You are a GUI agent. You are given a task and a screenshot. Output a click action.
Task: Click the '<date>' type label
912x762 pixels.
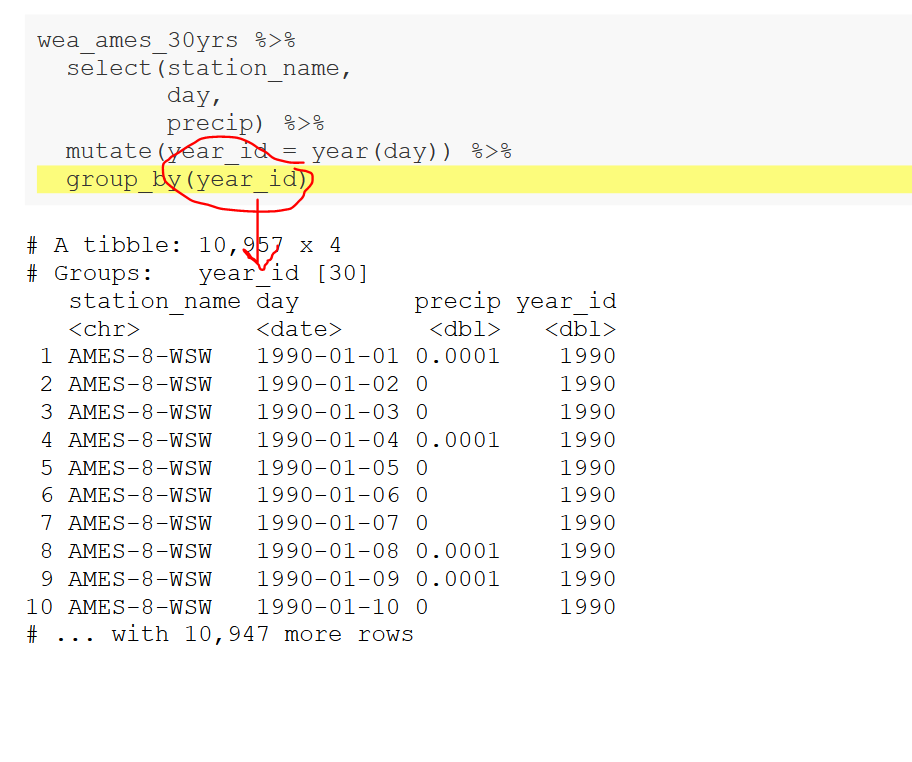[299, 329]
